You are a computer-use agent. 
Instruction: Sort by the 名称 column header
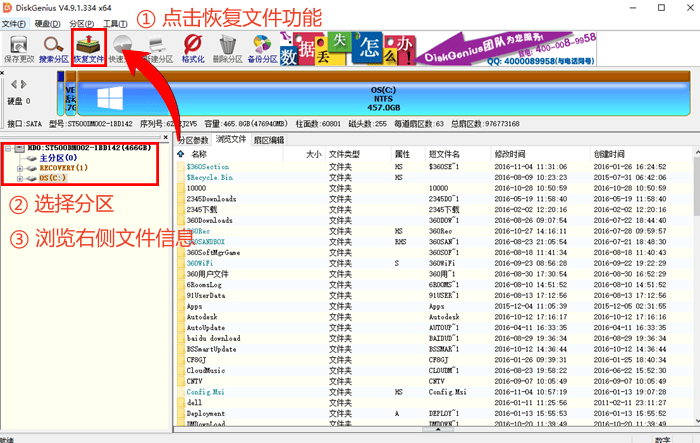[199, 154]
